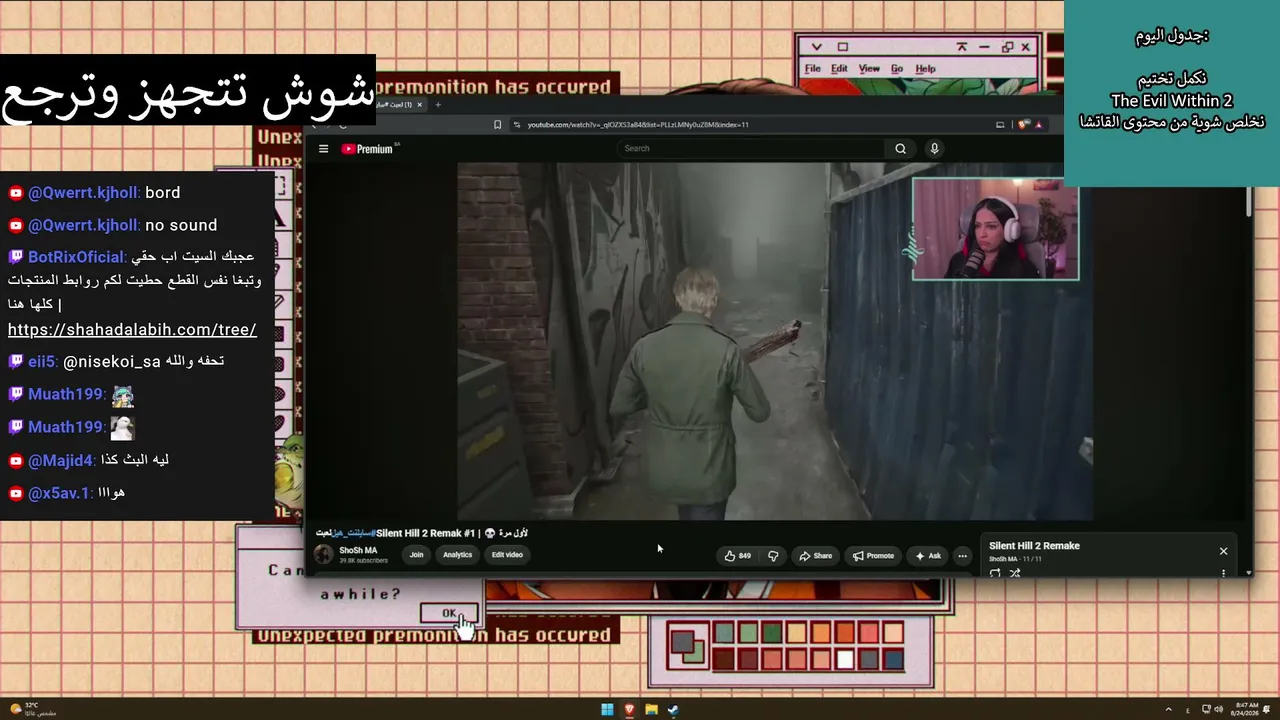Toggle shuffle playlist icon
1280x720 pixels.
click(x=1015, y=573)
